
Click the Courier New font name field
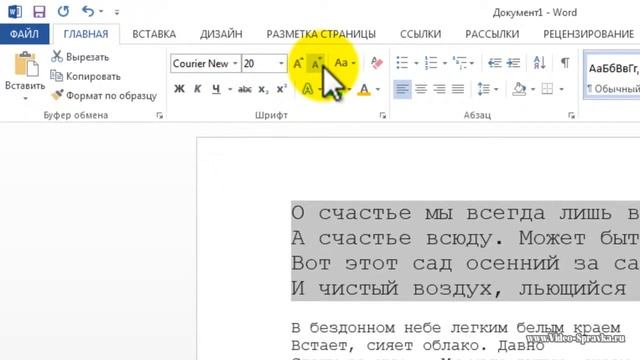coord(201,64)
